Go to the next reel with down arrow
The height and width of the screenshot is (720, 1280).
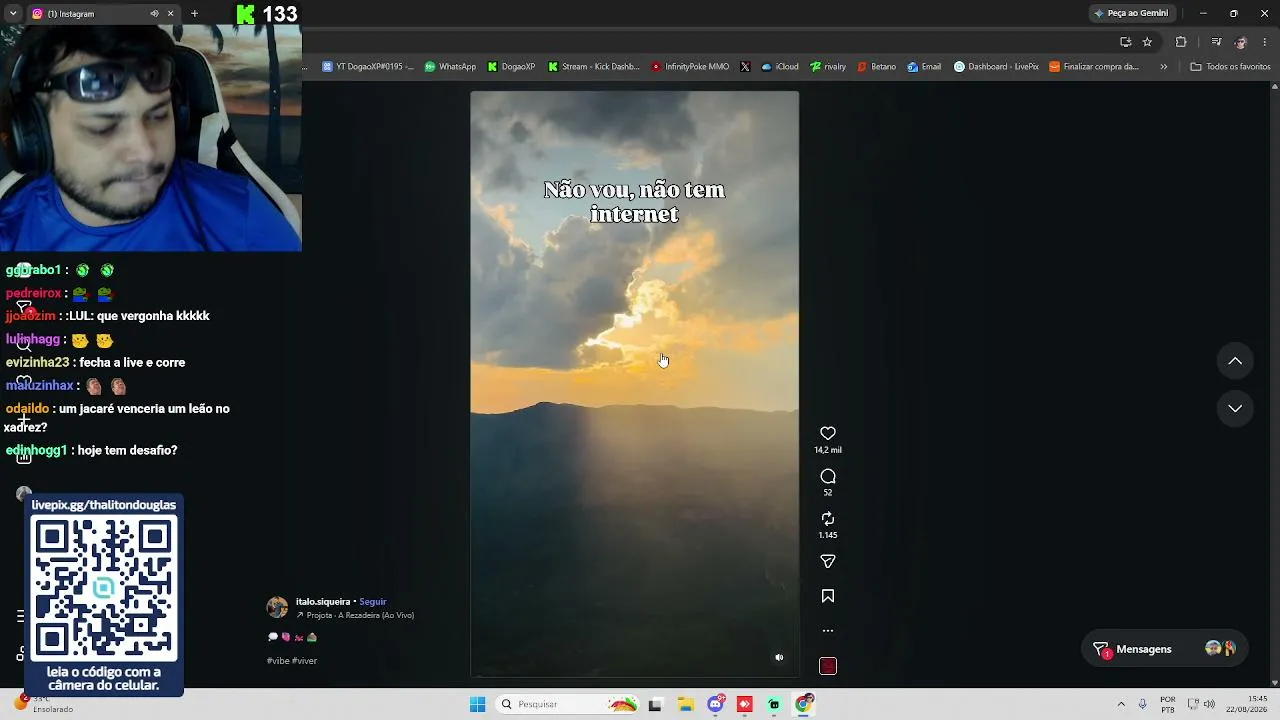pyautogui.click(x=1235, y=408)
